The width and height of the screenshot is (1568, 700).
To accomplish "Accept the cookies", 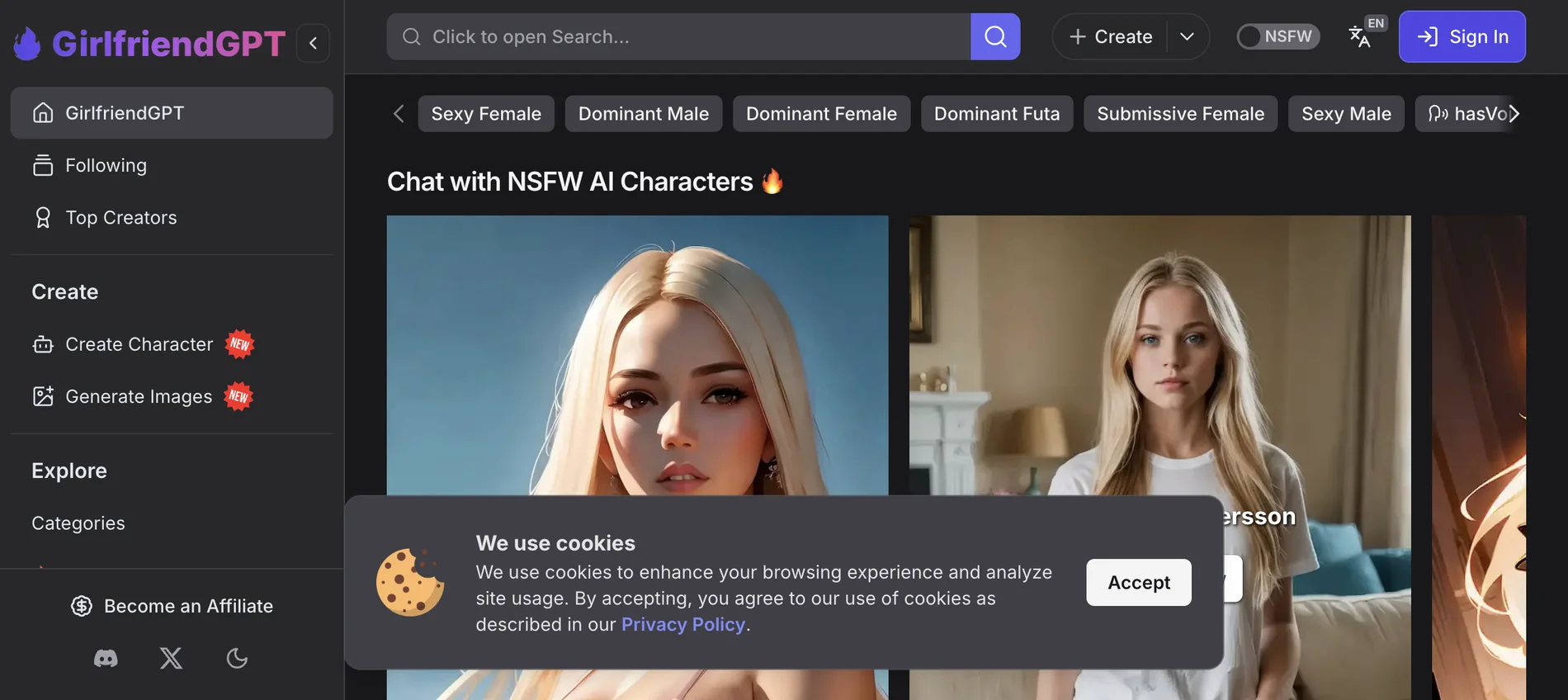I will (1138, 582).
